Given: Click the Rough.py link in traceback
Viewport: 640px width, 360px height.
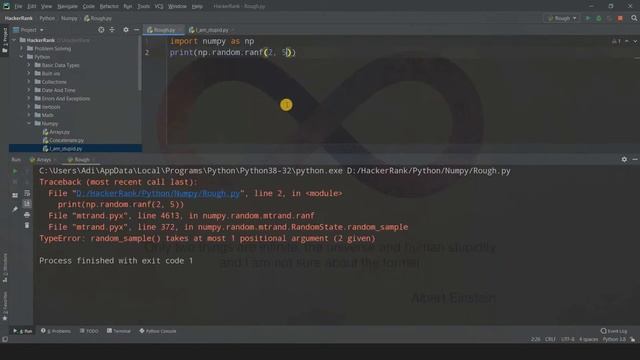Looking at the screenshot, I should coord(158,193).
